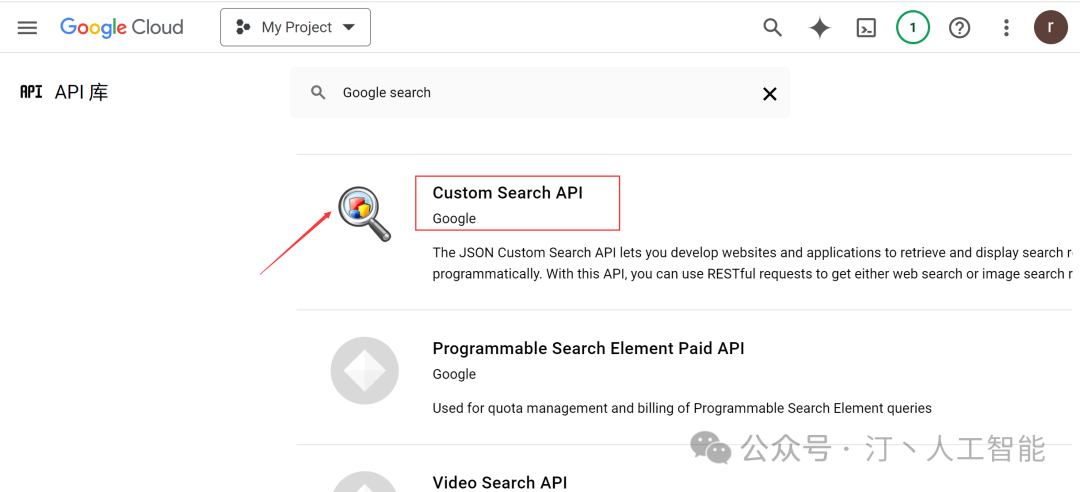Open the Programmable Search Element Paid API icon
This screenshot has width=1080, height=492.
(364, 370)
